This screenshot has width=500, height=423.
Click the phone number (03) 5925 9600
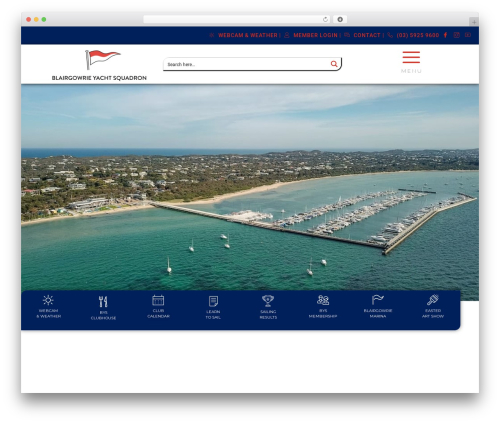(x=418, y=35)
